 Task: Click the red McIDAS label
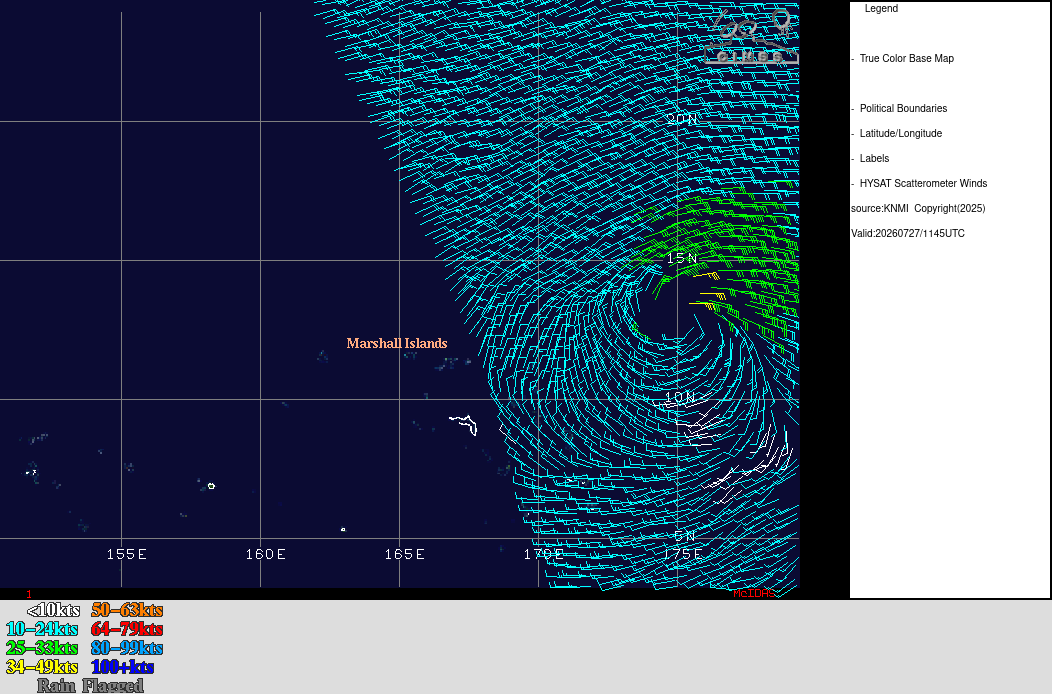753,593
